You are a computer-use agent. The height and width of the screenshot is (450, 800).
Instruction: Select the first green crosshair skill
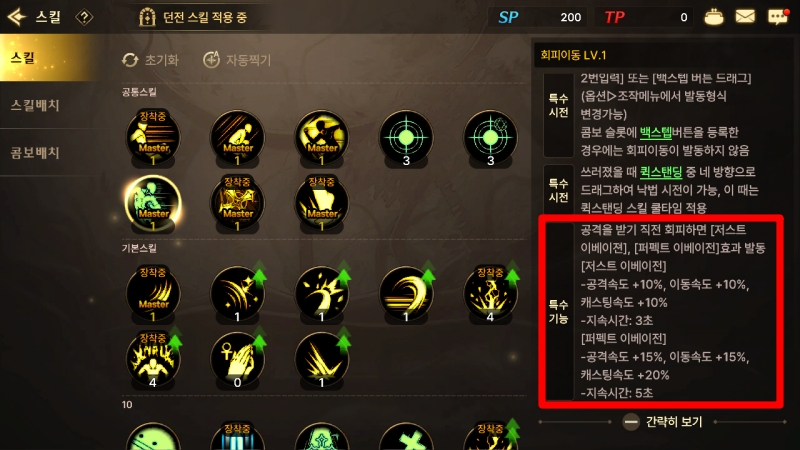point(406,138)
